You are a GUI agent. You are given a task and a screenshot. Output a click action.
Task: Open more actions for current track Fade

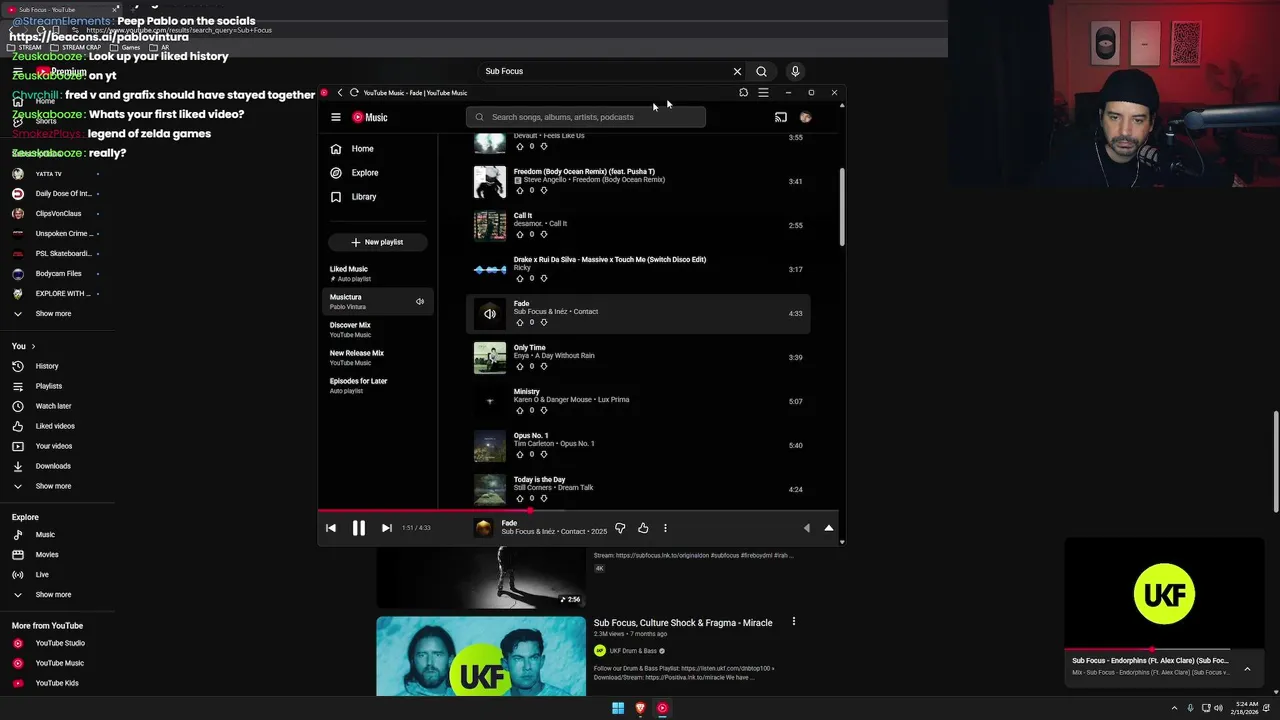click(665, 528)
